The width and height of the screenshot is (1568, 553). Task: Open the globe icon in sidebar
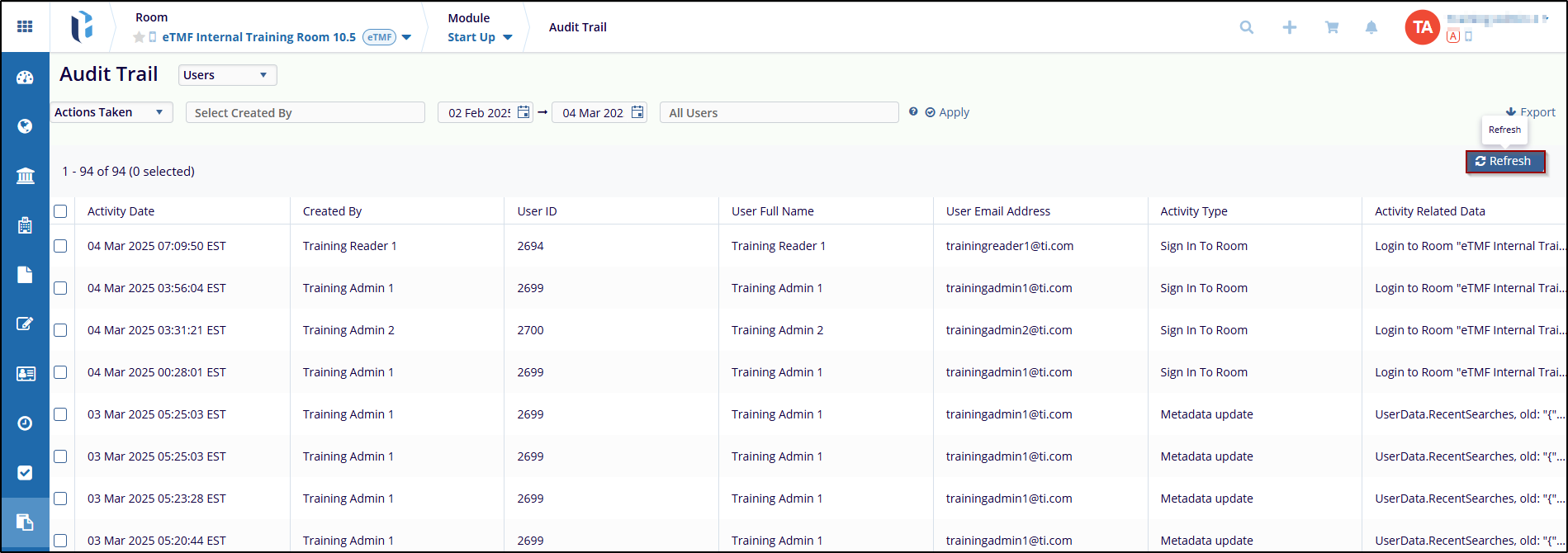pyautogui.click(x=25, y=126)
